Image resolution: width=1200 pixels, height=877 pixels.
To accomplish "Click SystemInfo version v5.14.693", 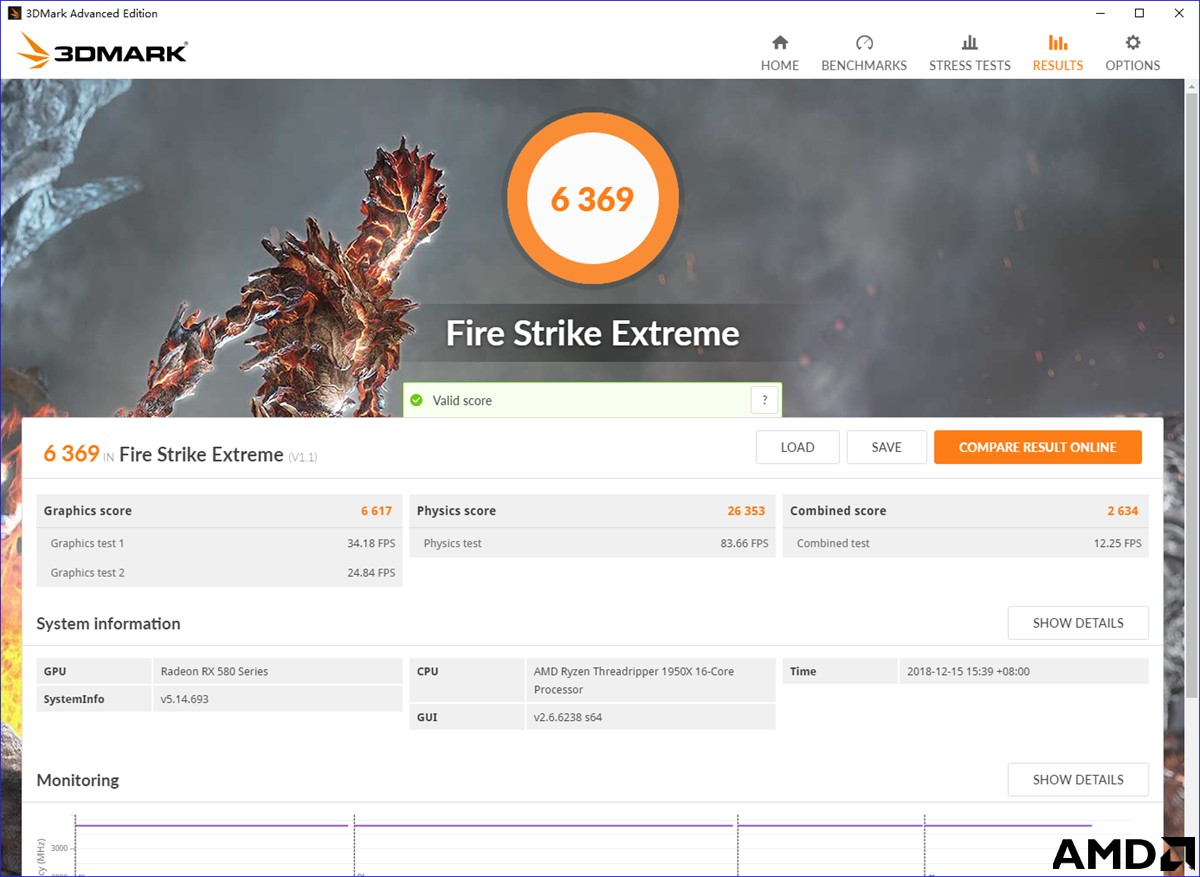I will pyautogui.click(x=184, y=699).
